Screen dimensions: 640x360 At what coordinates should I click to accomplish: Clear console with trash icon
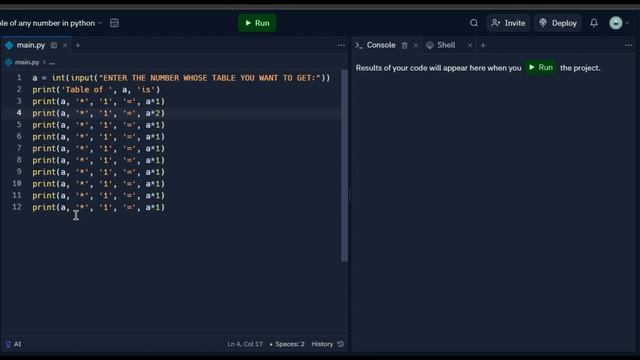pos(404,45)
